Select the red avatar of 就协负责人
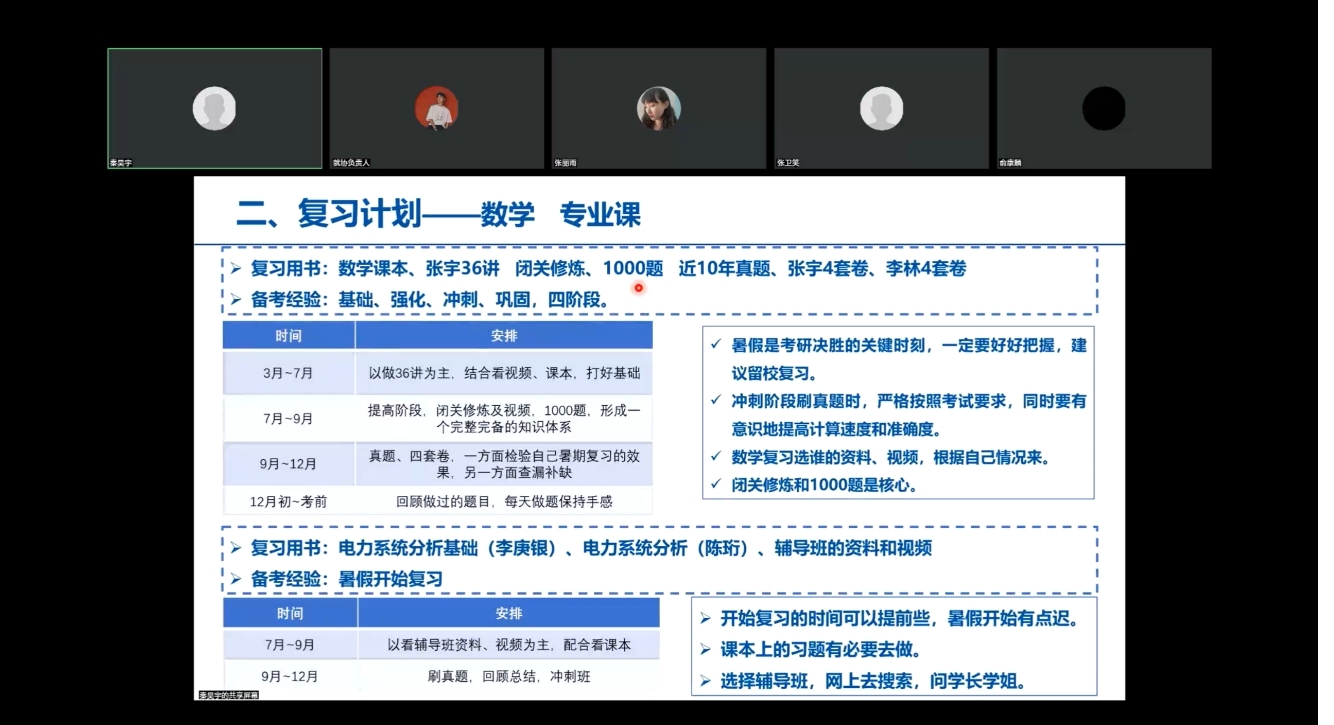 (437, 108)
